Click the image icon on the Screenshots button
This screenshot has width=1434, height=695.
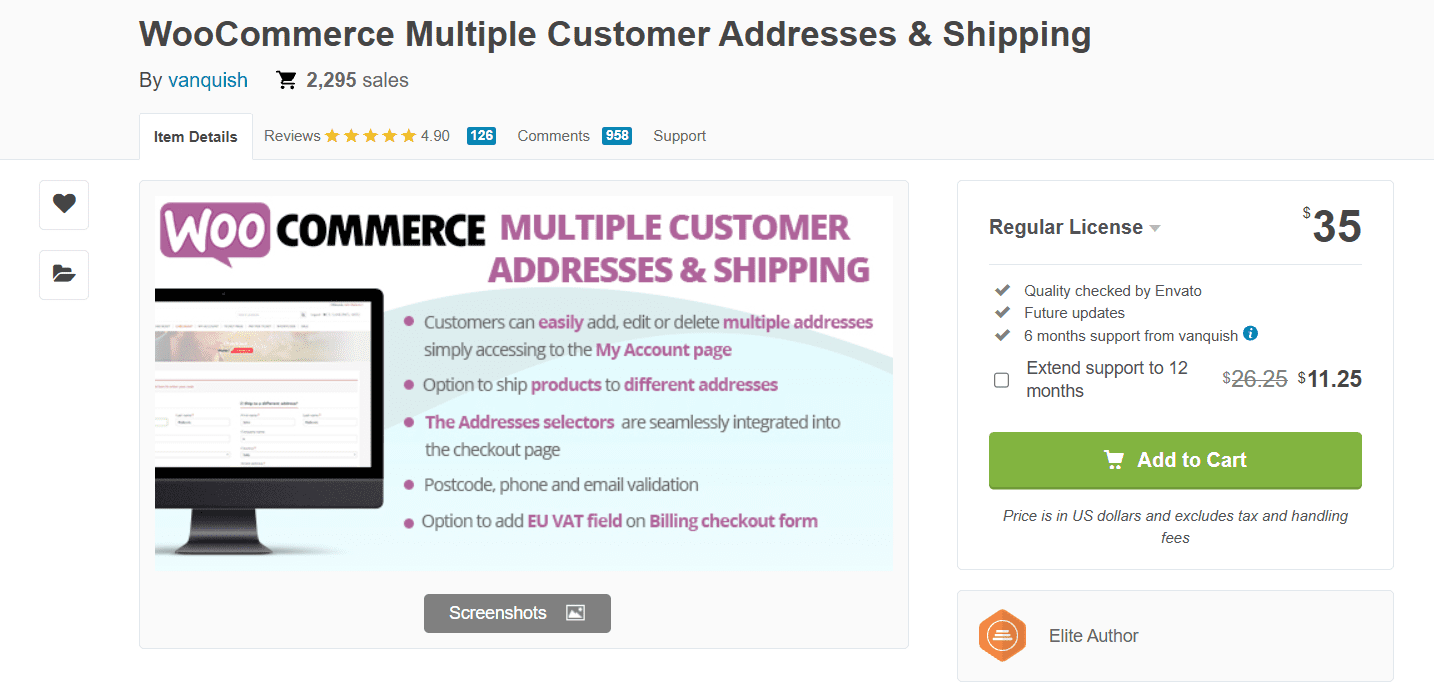pos(575,613)
